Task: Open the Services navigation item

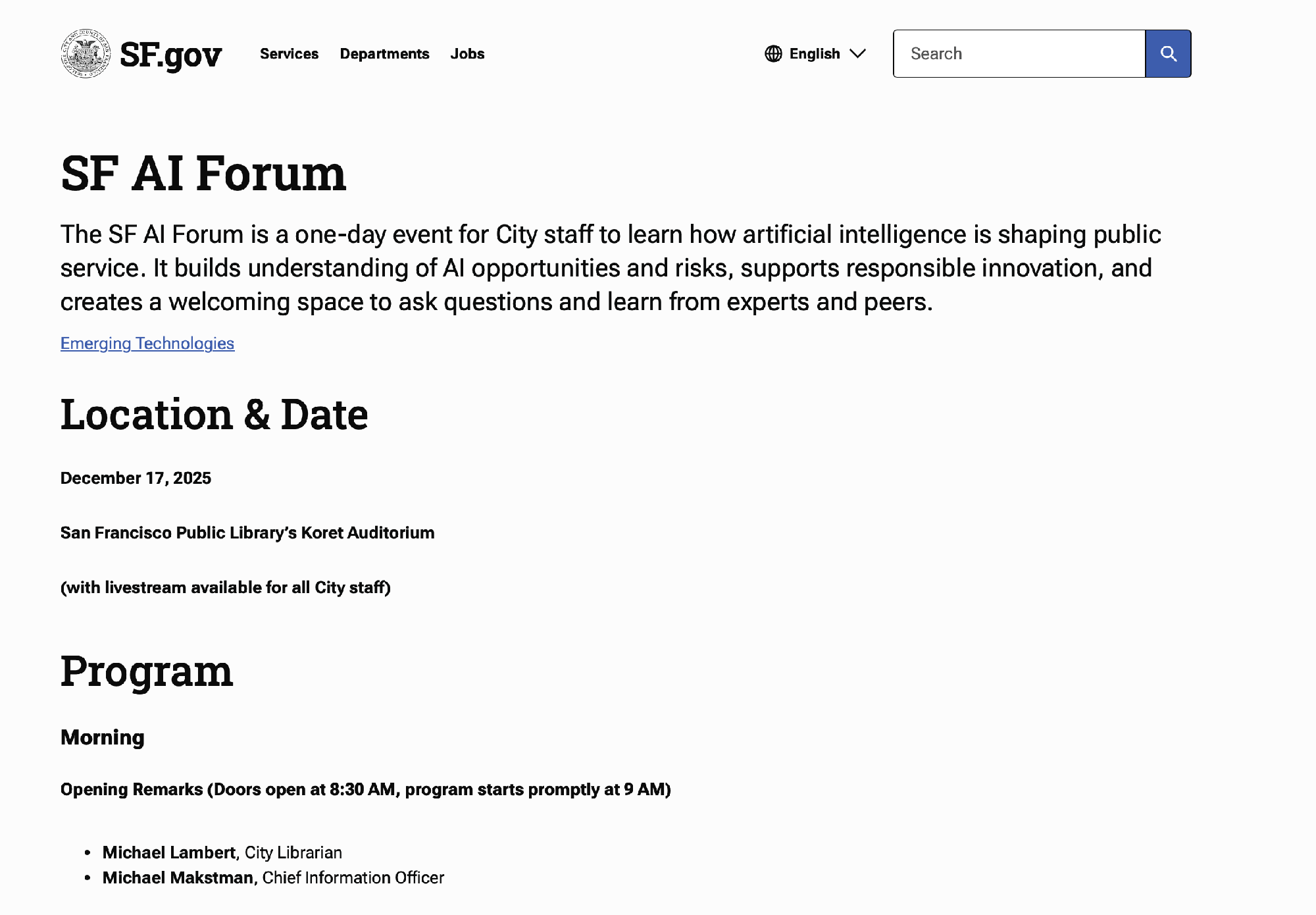Action: tap(289, 54)
